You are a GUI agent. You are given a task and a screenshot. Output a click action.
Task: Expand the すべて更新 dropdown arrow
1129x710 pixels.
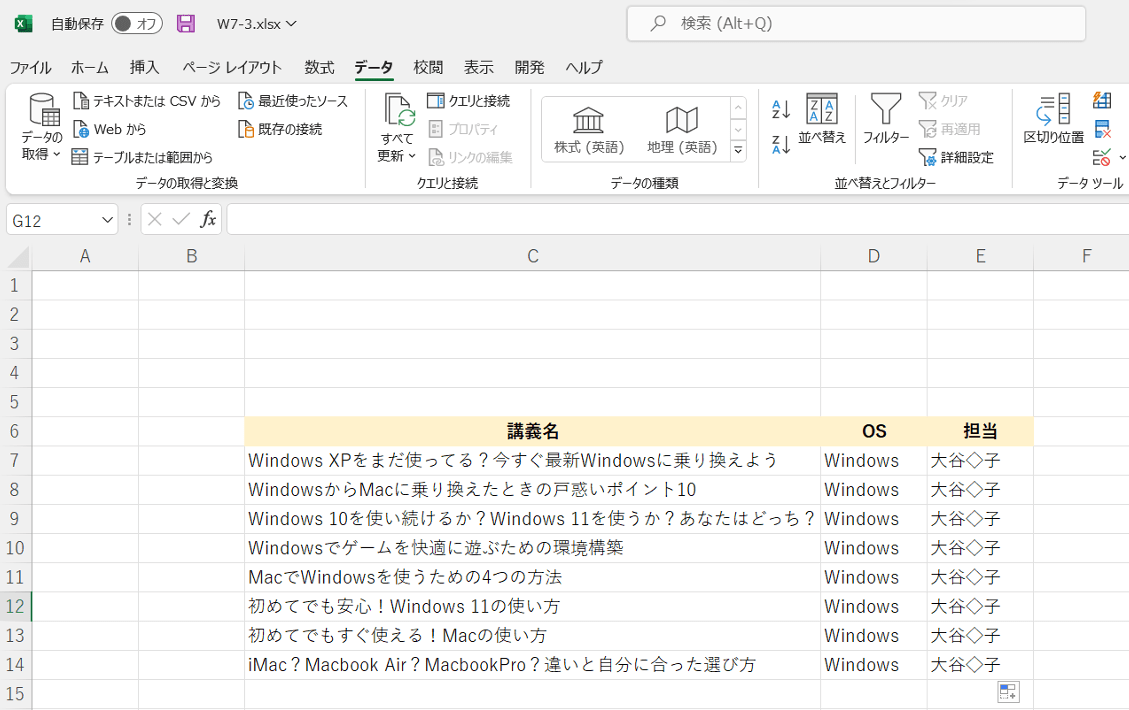[x=397, y=156]
